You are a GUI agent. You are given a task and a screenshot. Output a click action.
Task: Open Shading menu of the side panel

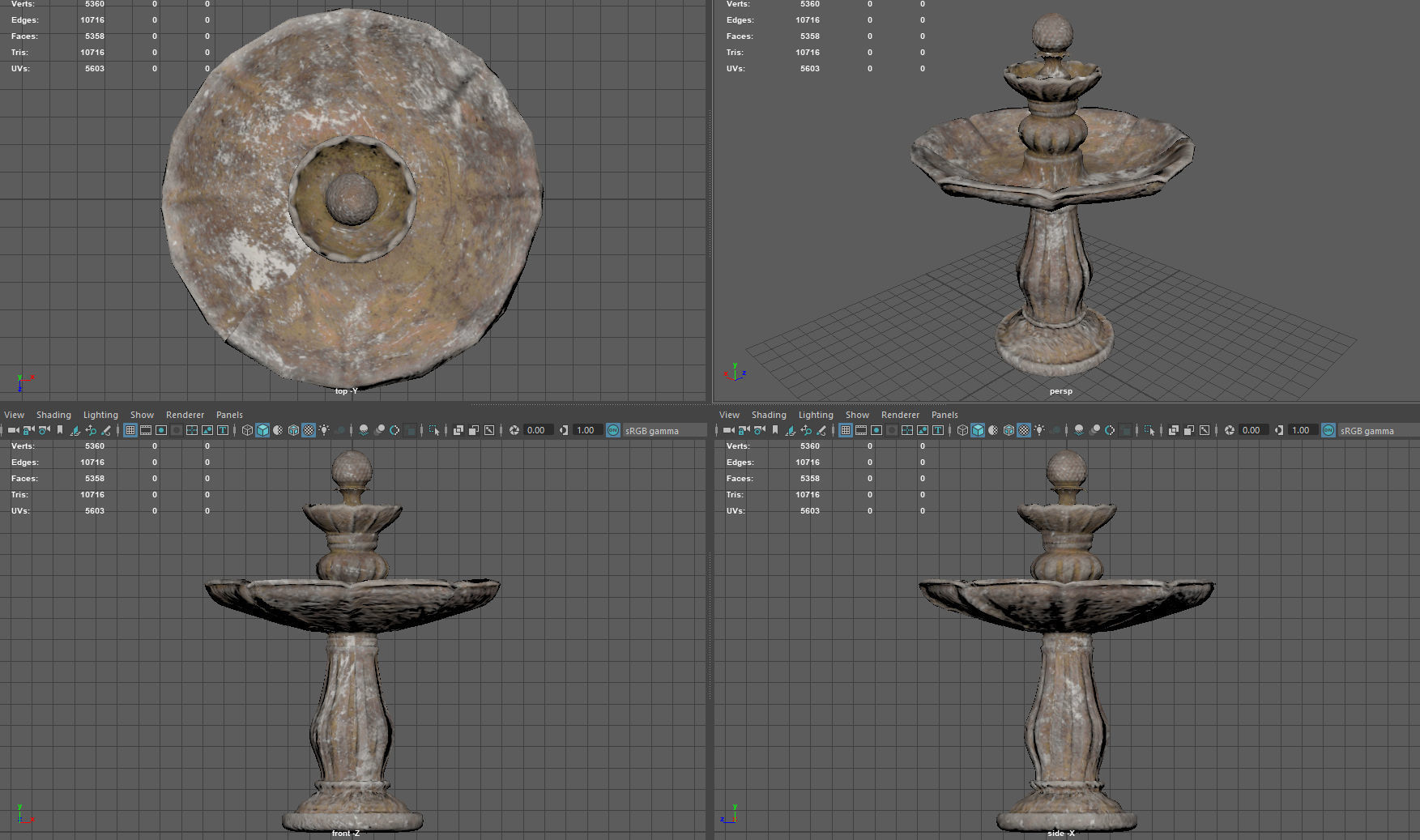pos(769,415)
